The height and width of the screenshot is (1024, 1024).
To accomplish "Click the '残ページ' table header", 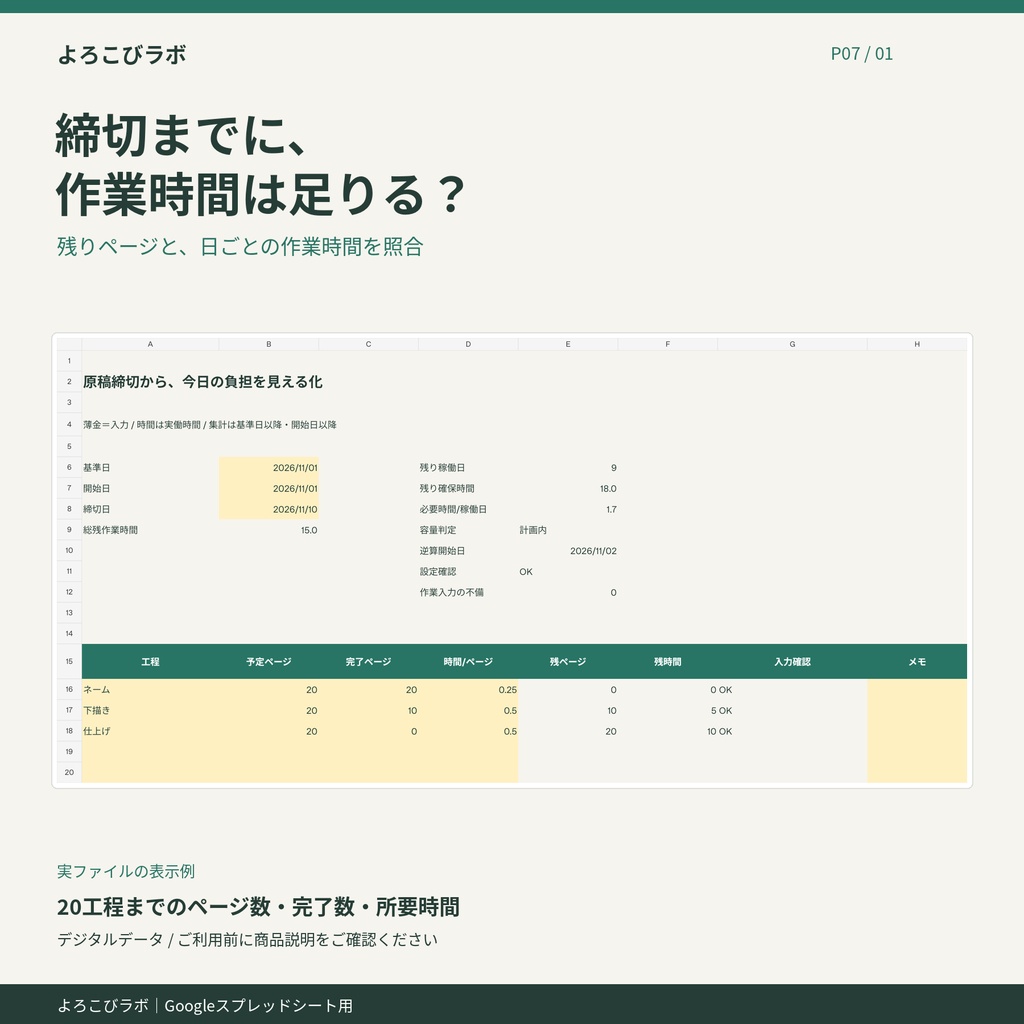I will [568, 662].
